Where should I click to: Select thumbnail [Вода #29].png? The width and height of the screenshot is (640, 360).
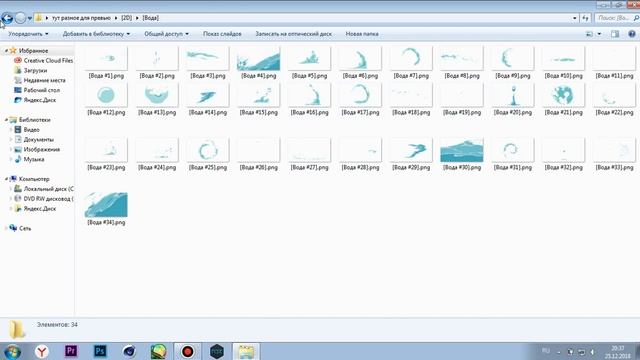[x=411, y=150]
